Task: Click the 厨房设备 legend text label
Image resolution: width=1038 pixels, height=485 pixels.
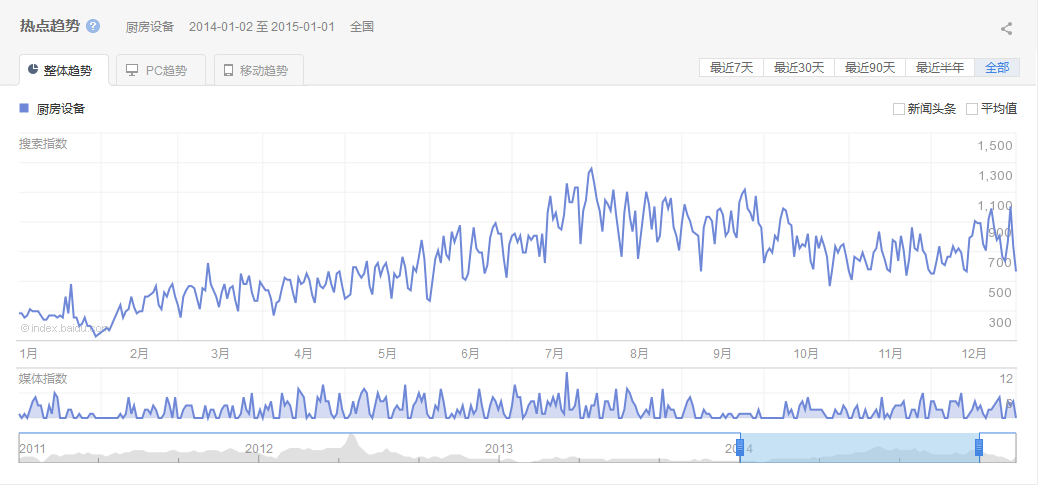Action: [61, 109]
